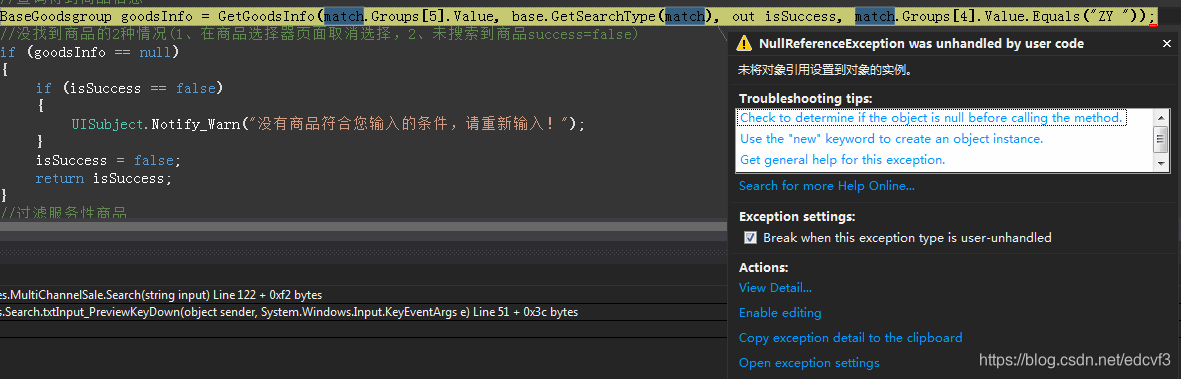Screen dimensions: 1181x379
Task: Click the warning triangle icon in exception dialog
Action: coord(744,43)
